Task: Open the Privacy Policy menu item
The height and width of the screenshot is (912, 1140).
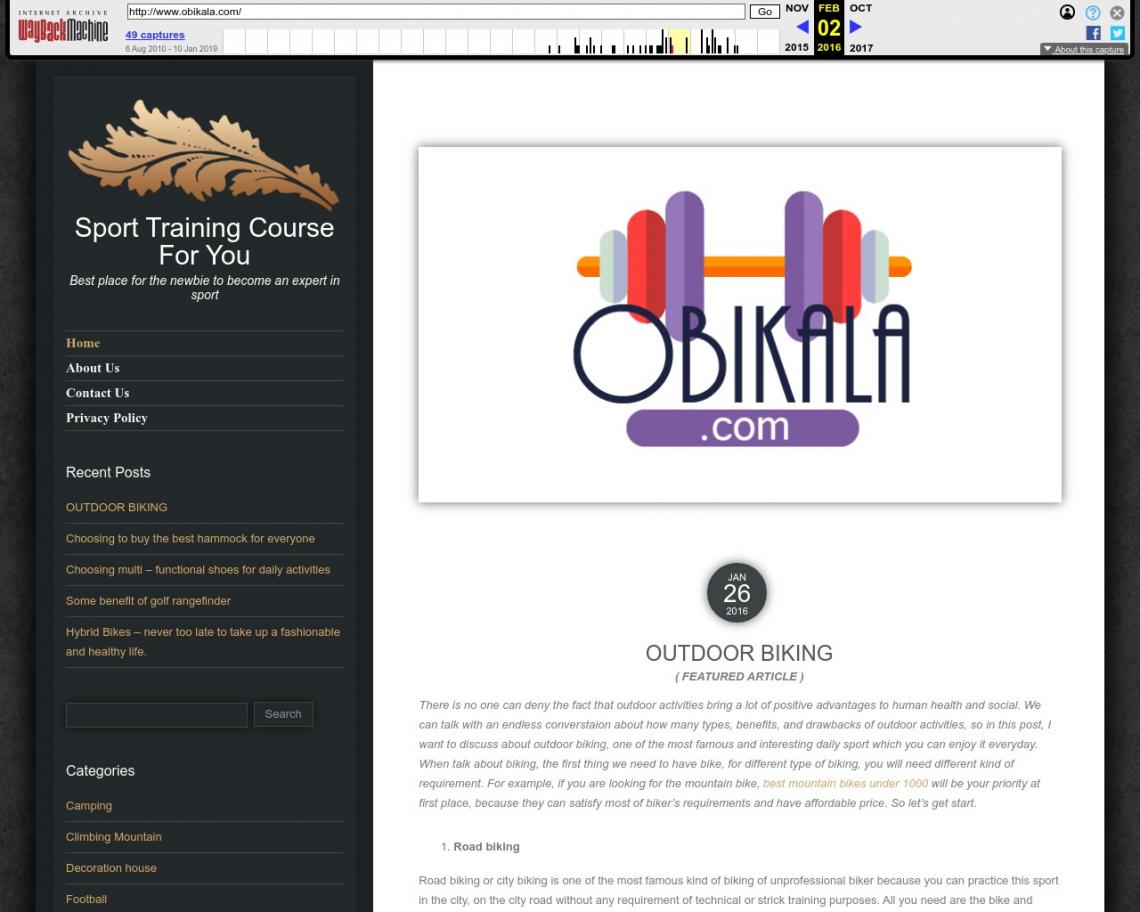Action: 106,417
